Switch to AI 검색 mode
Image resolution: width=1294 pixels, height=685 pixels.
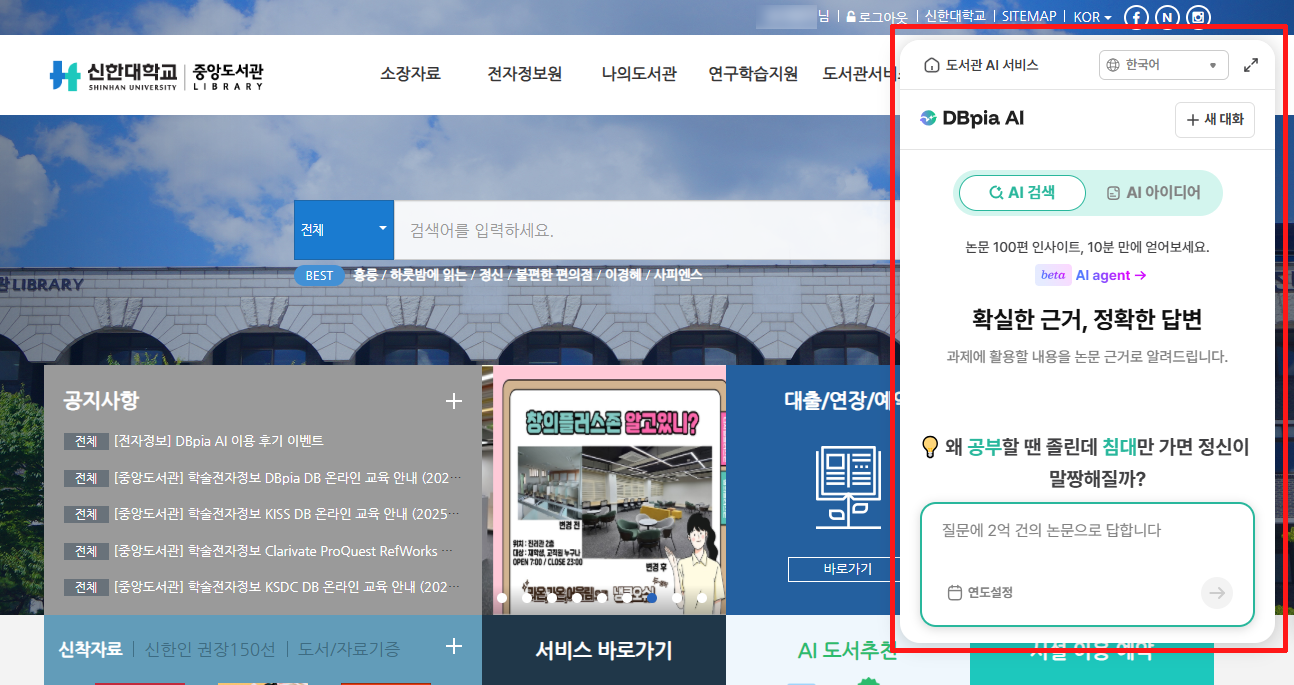pyautogui.click(x=1021, y=193)
